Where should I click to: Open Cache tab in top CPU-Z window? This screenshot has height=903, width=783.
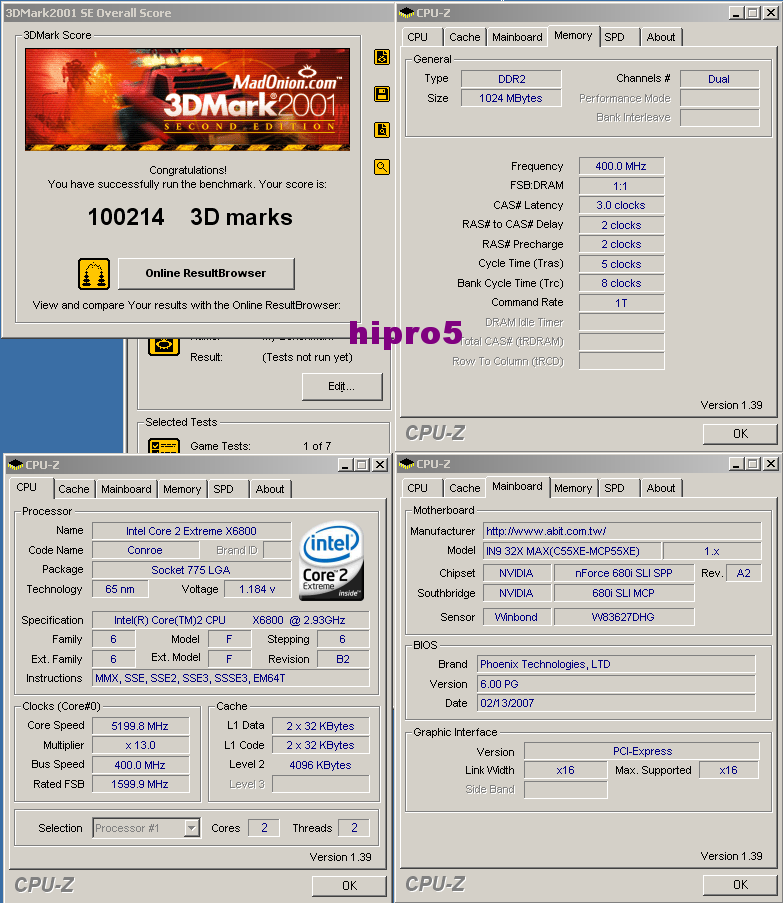coord(465,37)
